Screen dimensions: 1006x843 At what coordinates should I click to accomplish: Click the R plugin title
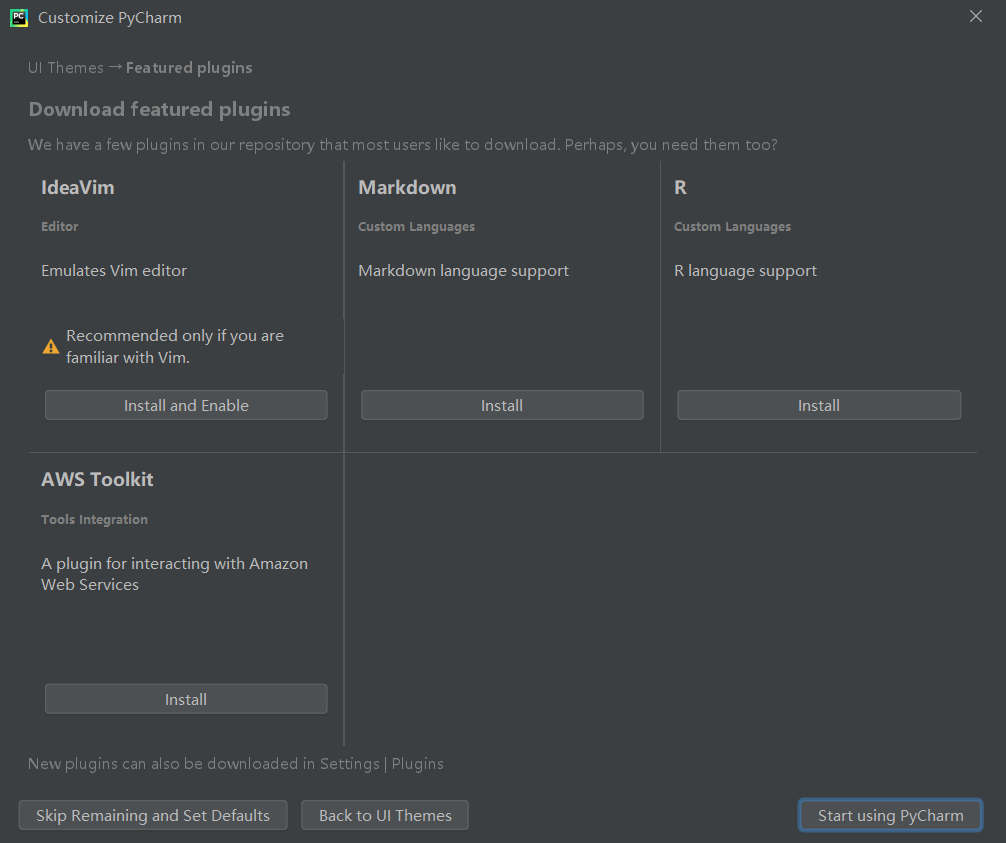click(x=680, y=187)
